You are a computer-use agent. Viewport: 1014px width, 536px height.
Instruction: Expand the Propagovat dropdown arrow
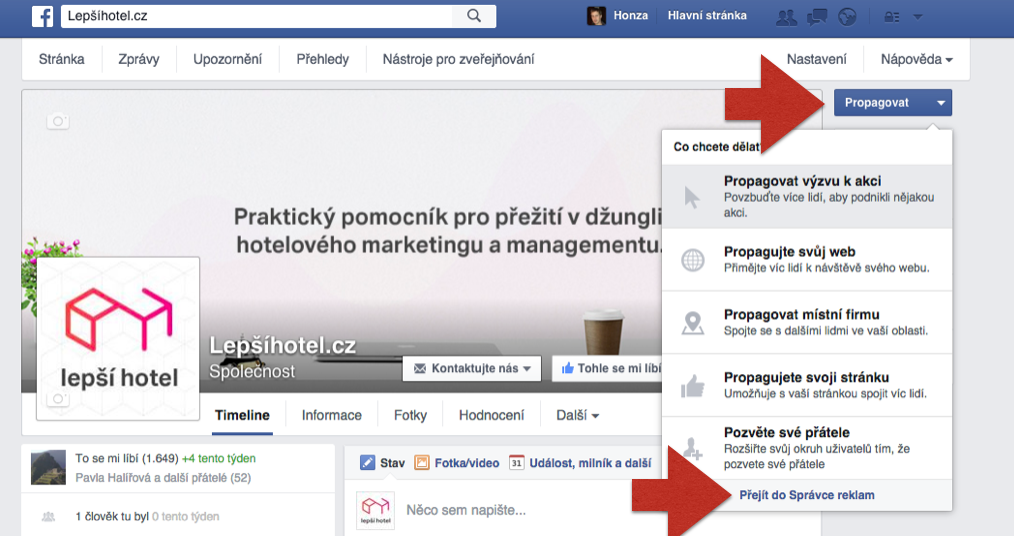(941, 103)
